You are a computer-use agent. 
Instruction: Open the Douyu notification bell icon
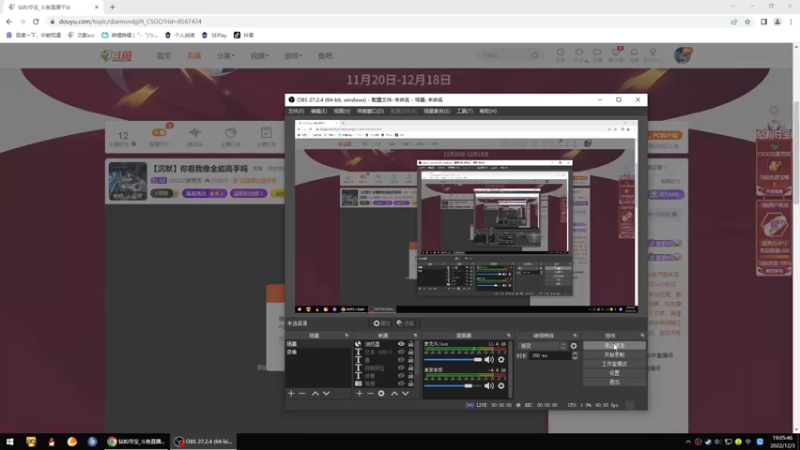coord(634,53)
